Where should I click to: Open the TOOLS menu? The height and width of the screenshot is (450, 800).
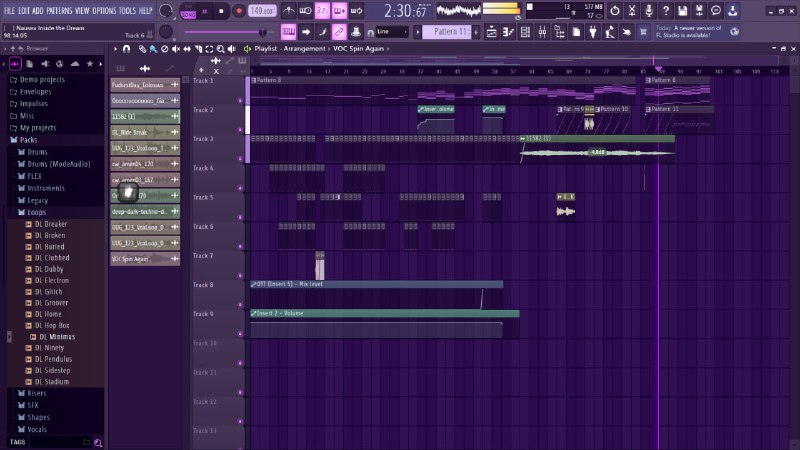coord(127,10)
